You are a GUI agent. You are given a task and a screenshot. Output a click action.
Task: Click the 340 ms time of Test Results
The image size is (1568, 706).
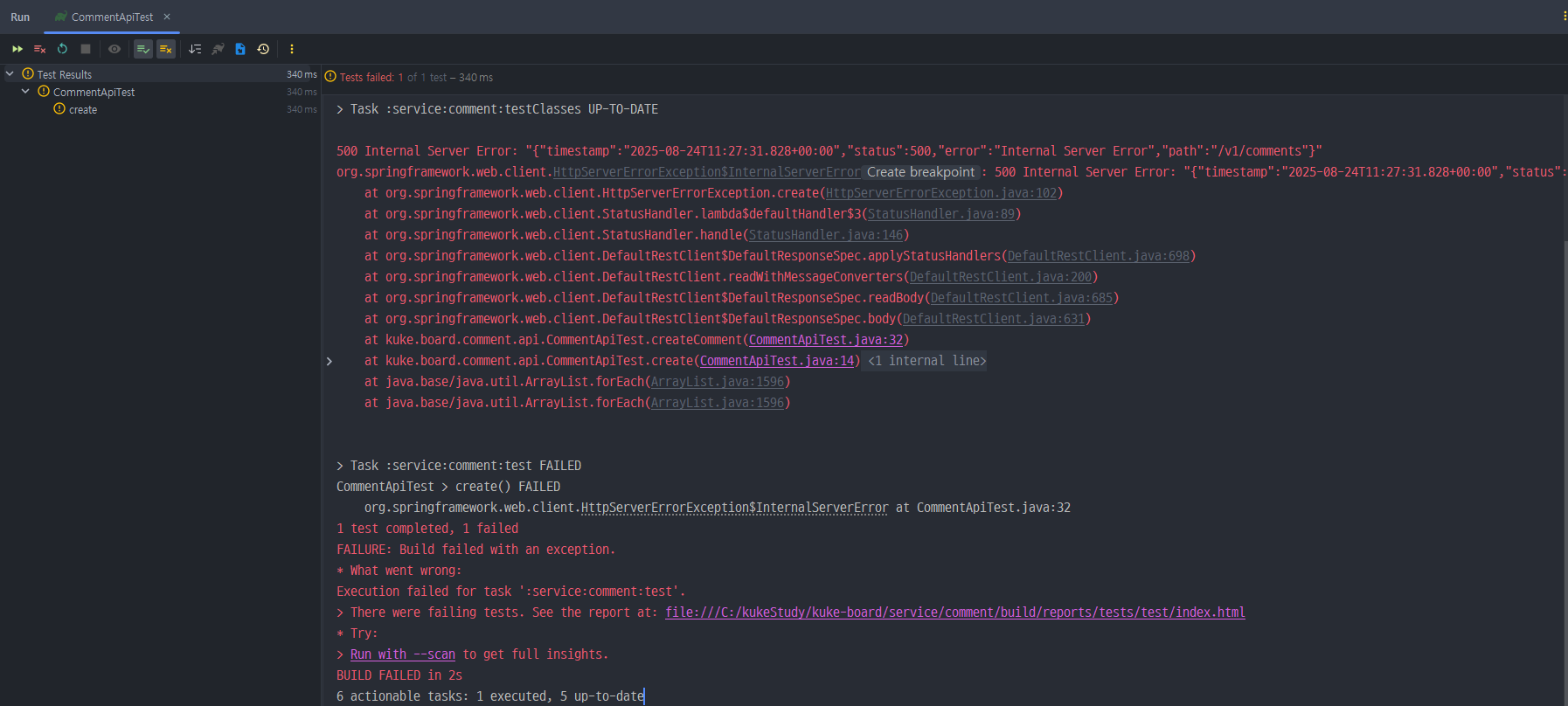[x=302, y=74]
